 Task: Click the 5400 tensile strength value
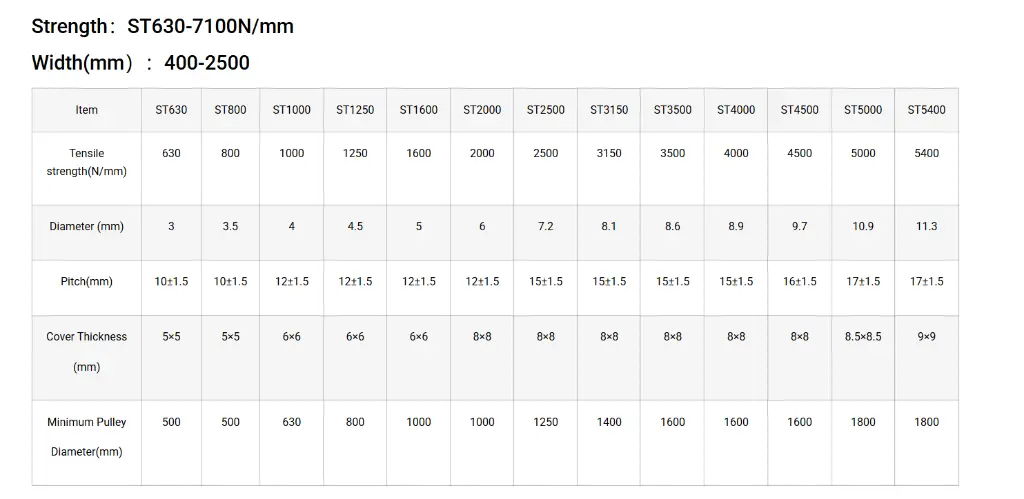927,153
